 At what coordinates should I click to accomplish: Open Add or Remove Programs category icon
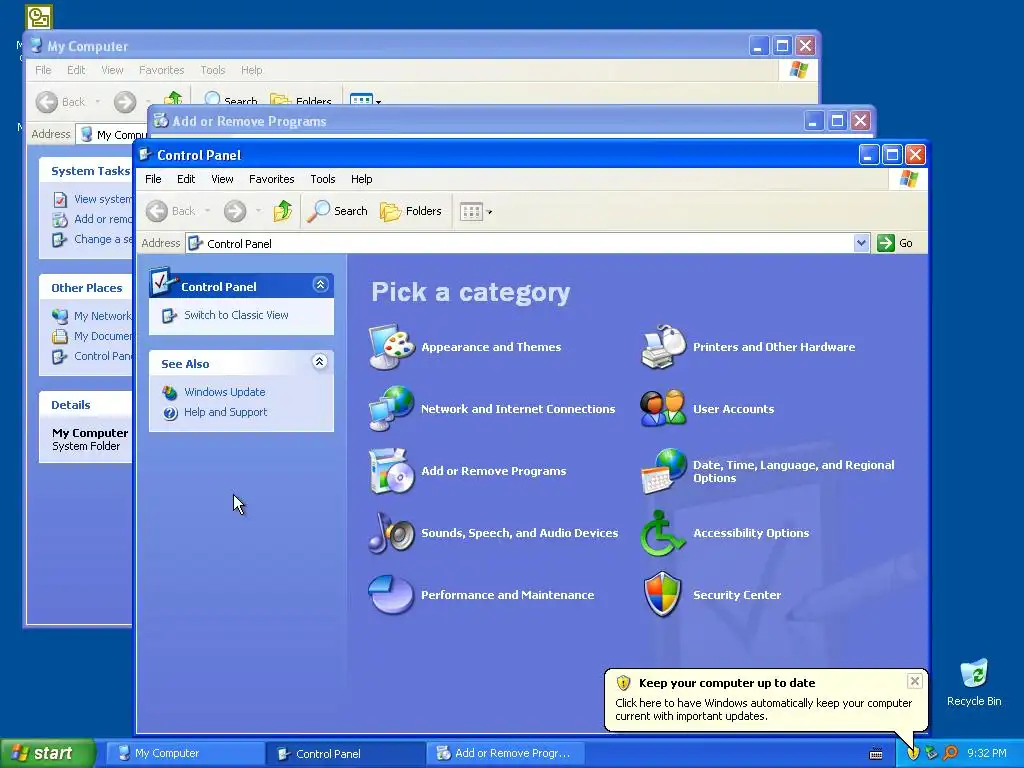pyautogui.click(x=391, y=471)
